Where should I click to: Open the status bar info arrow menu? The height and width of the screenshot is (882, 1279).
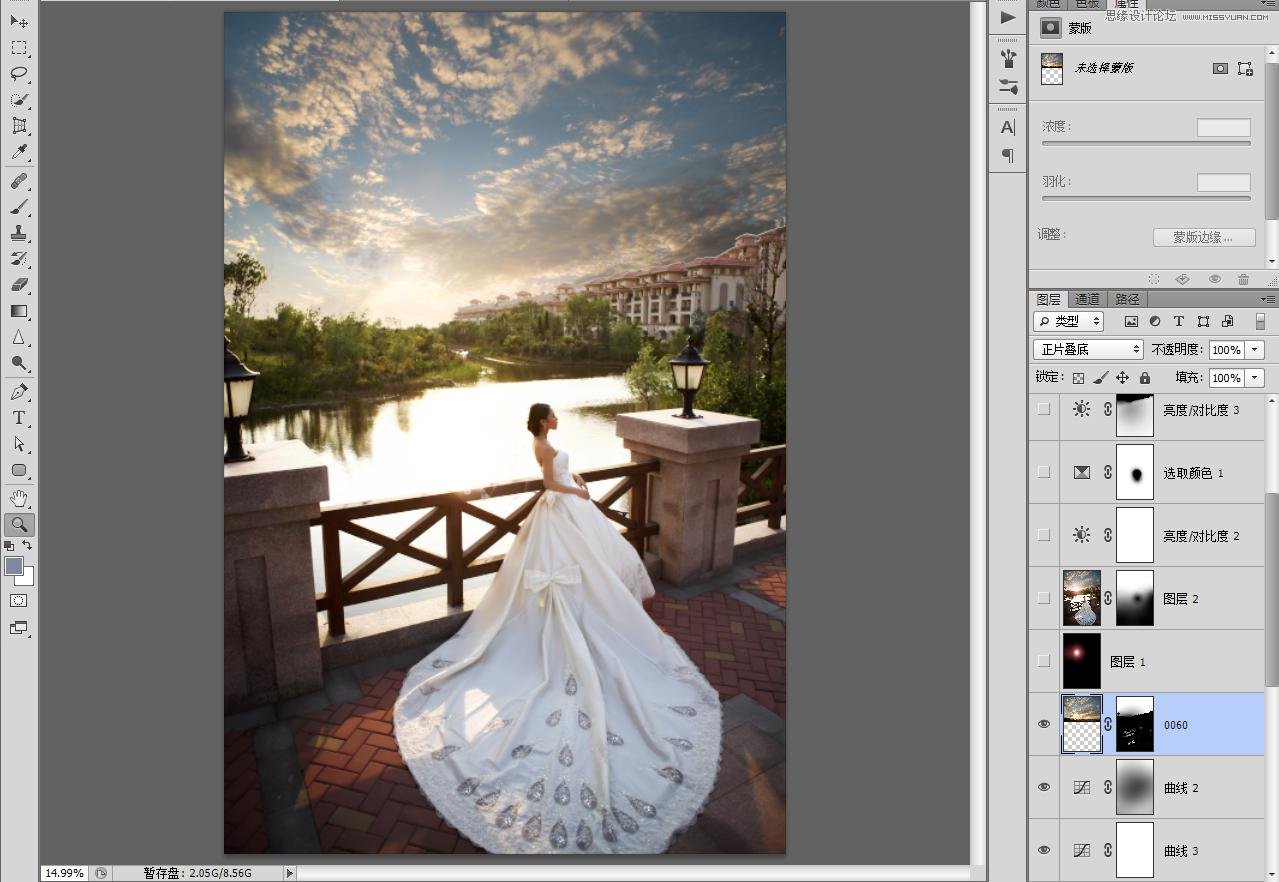click(x=290, y=873)
